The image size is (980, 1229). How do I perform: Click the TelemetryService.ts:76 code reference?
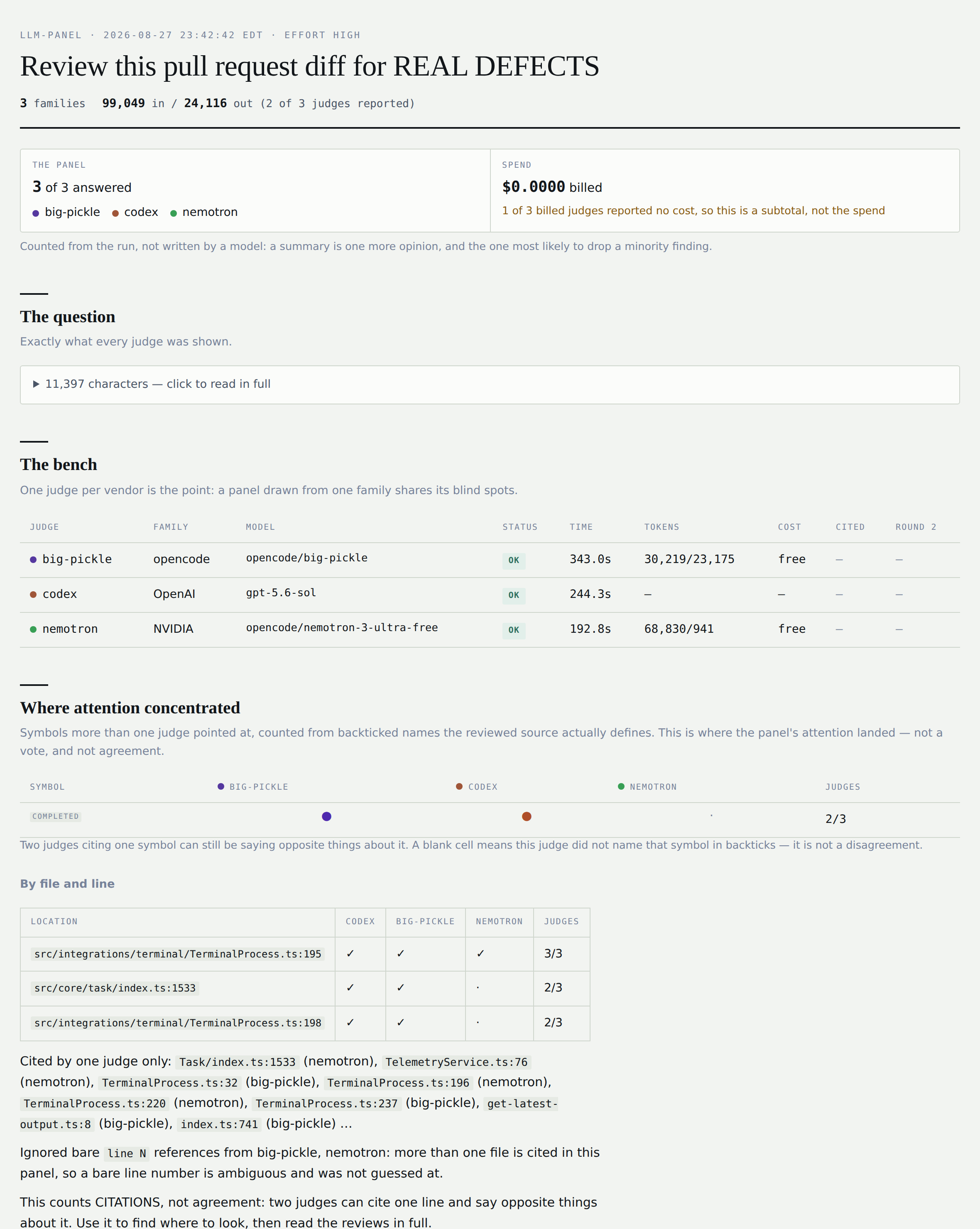point(456,1063)
